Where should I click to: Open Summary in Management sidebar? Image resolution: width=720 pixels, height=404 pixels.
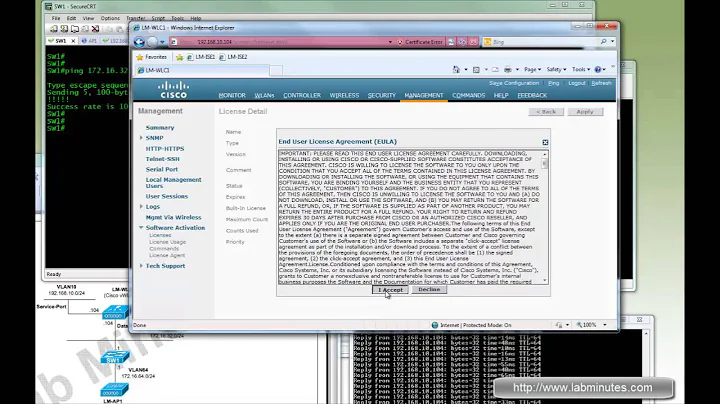point(160,128)
